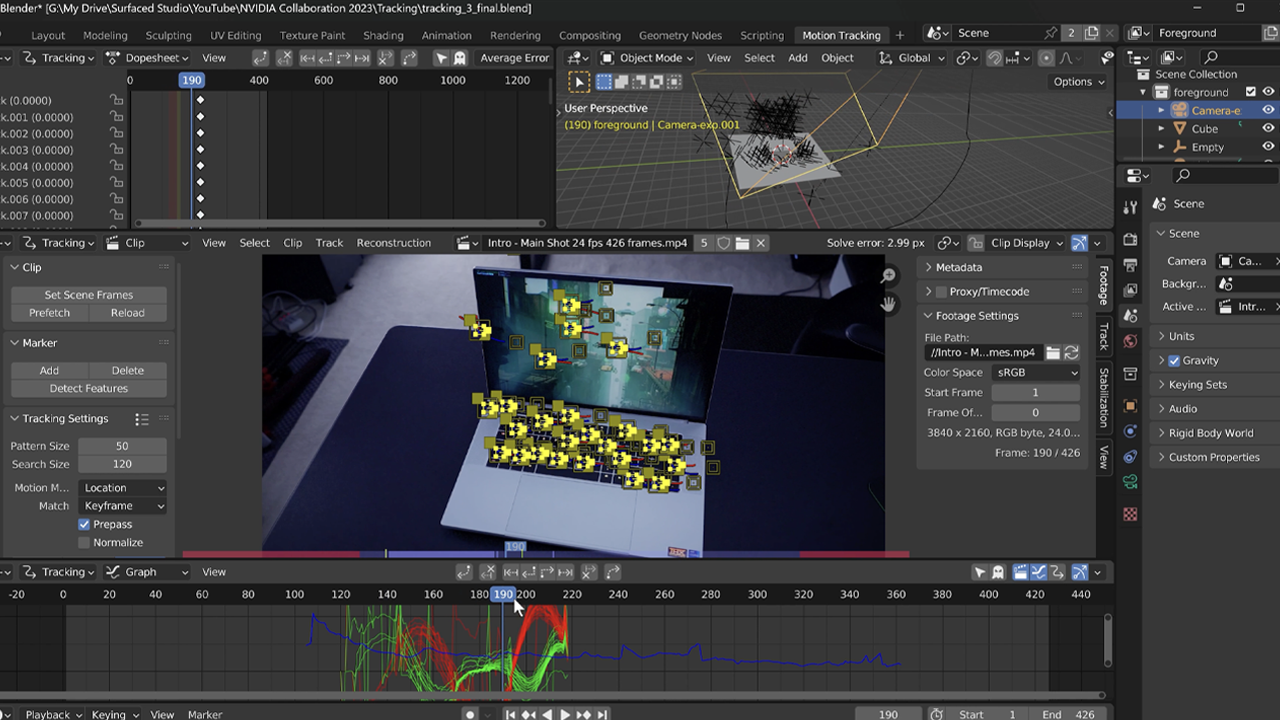Toggle proportional editing in 3D viewport header
The width and height of the screenshot is (1280, 720).
[1046, 58]
